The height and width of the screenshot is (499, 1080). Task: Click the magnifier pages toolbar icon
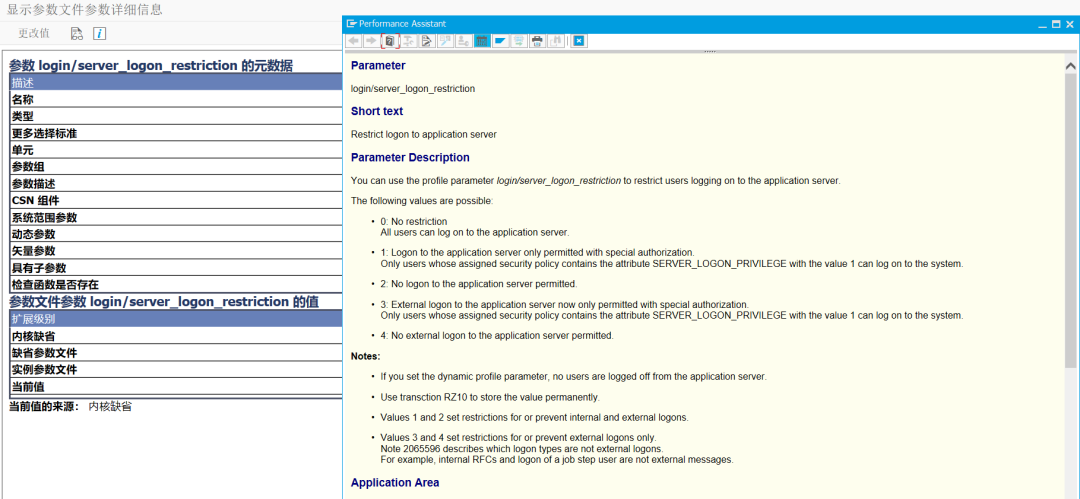[x=445, y=41]
